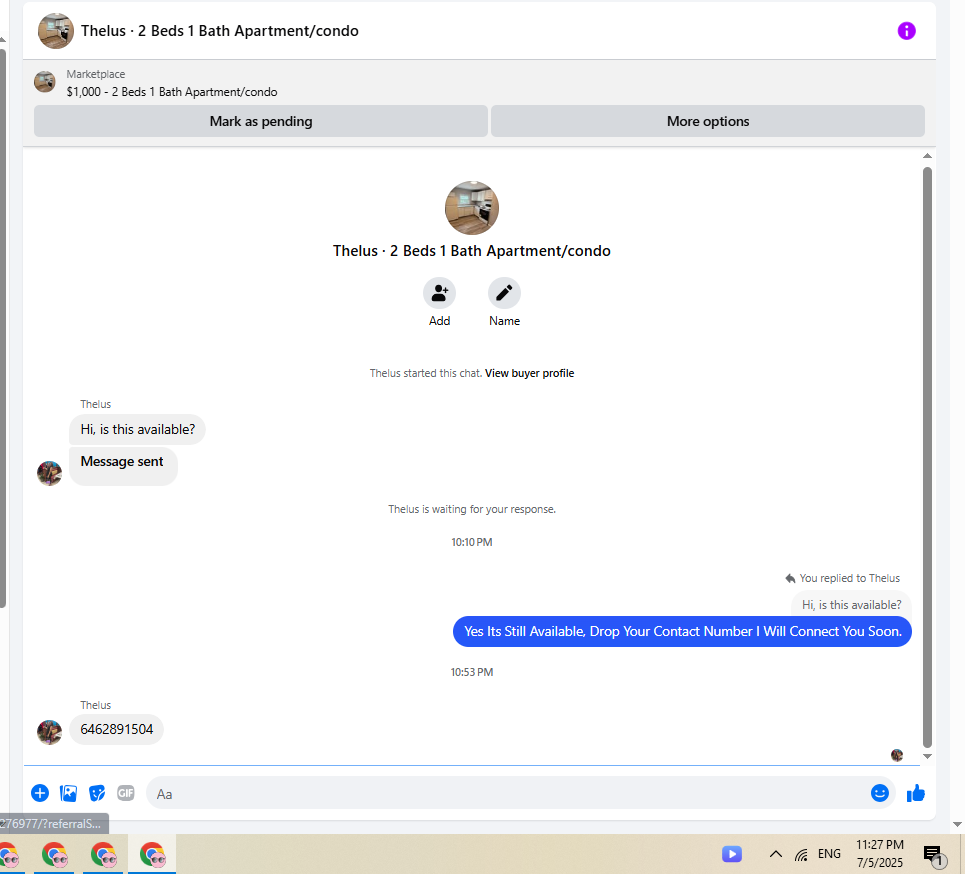Open More options for the listing
The height and width of the screenshot is (874, 965).
pyautogui.click(x=708, y=121)
